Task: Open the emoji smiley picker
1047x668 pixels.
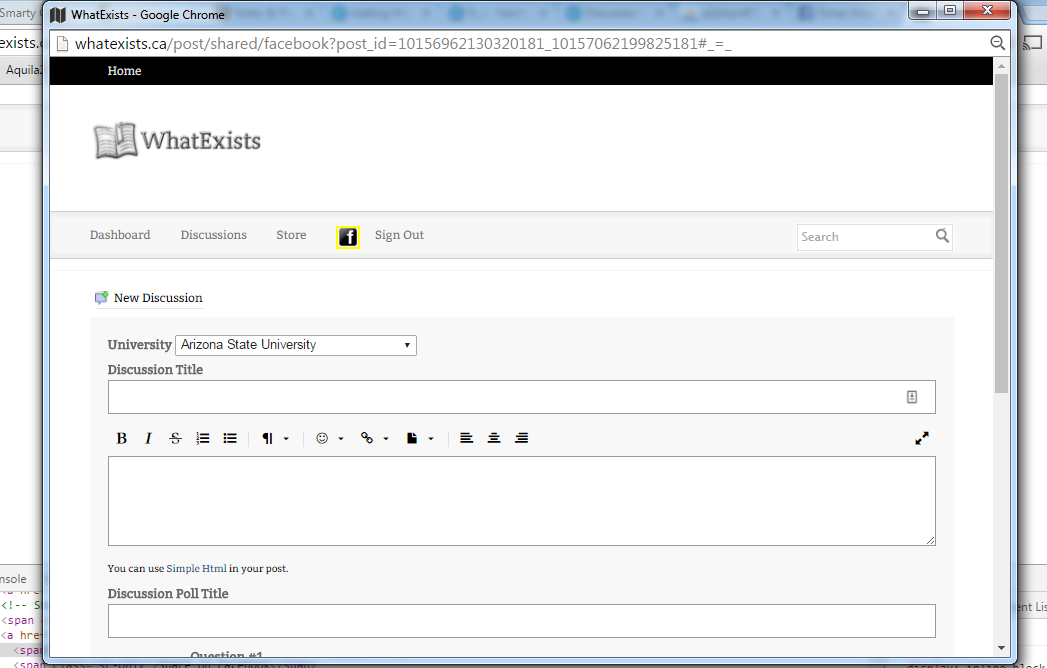Action: pyautogui.click(x=322, y=438)
